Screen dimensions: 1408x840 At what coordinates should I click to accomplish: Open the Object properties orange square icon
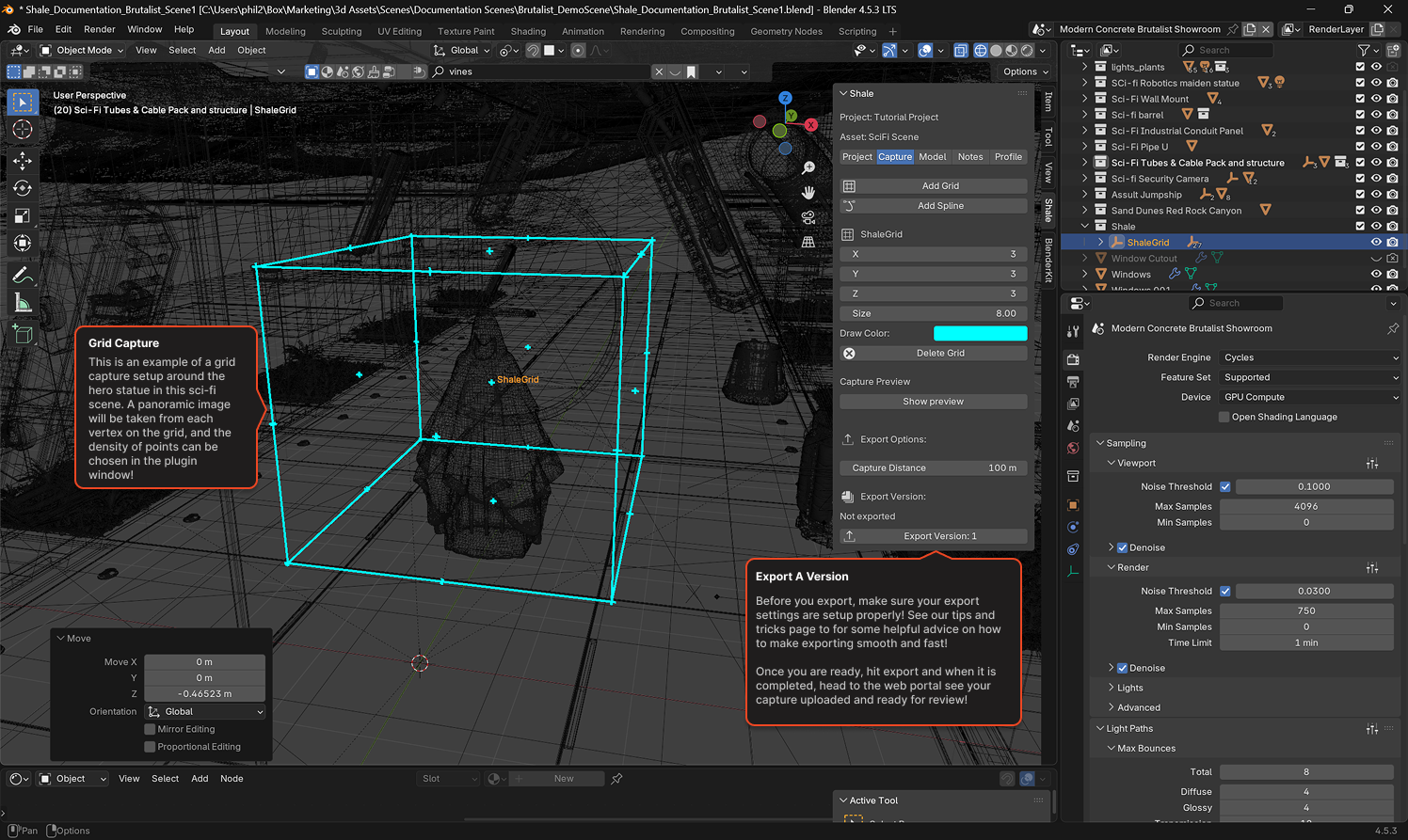[x=1073, y=505]
